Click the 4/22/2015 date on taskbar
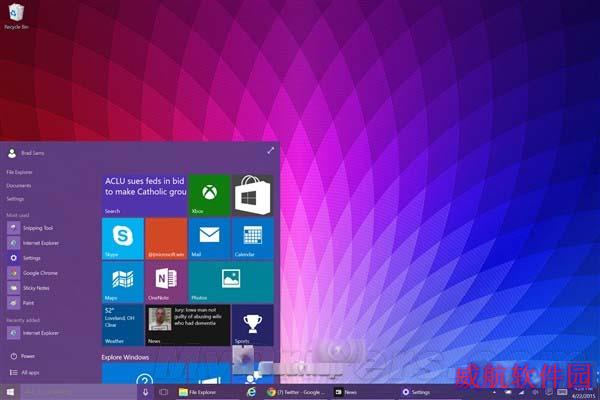This screenshot has width=600, height=400. (x=584, y=395)
